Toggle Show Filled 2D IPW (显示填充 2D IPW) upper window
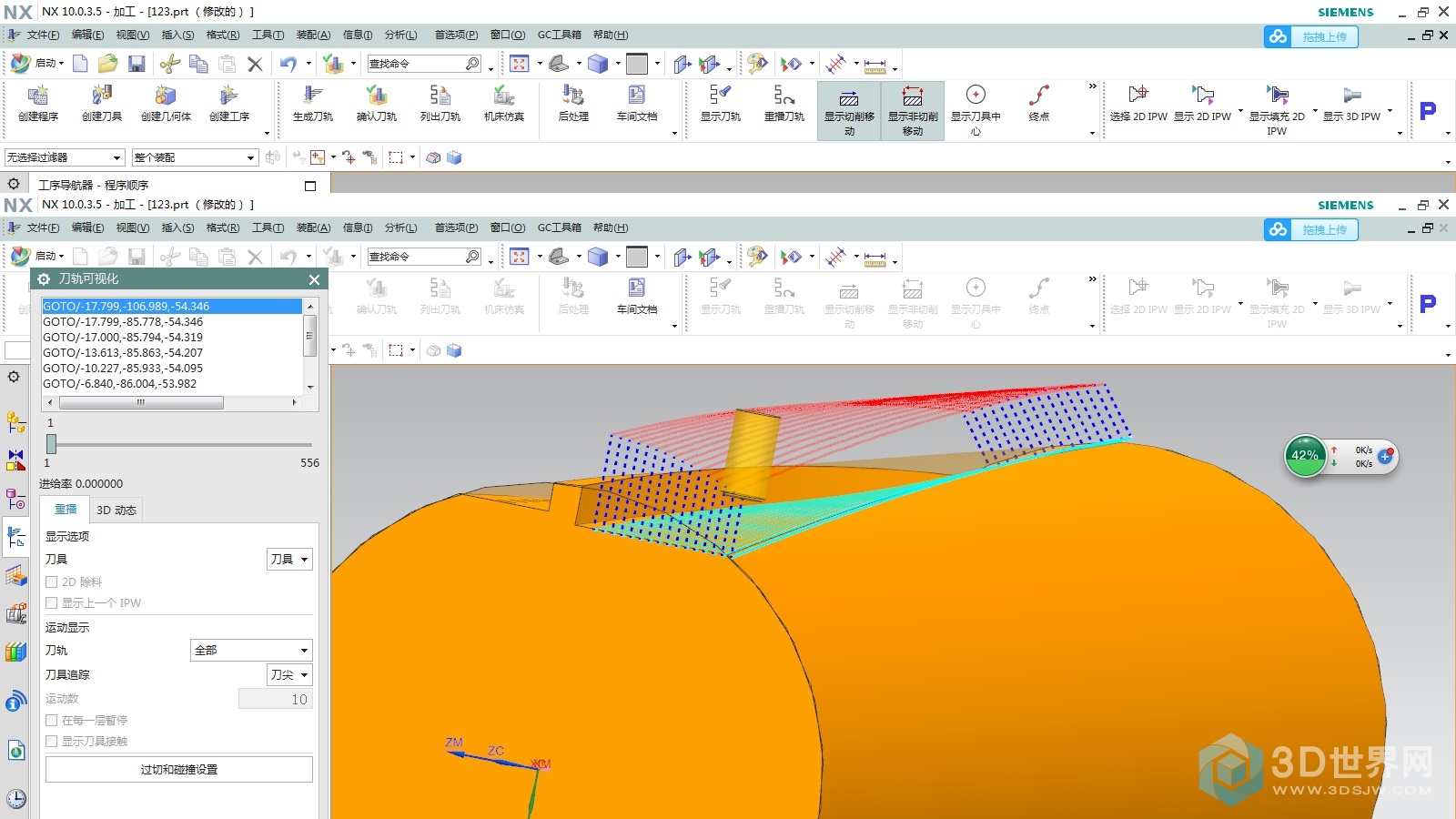This screenshot has width=1456, height=819. (x=1277, y=110)
